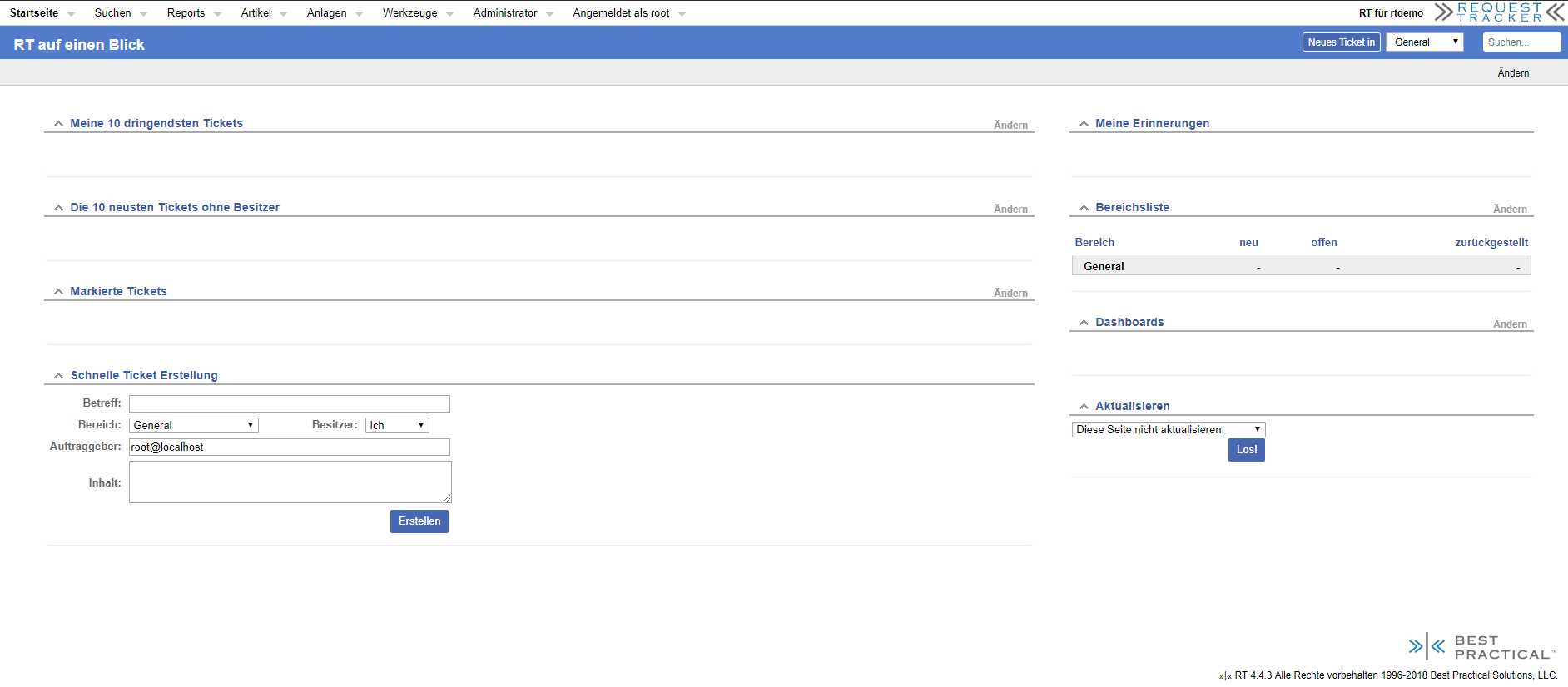Click Ändern link next to Dashboards
The image size is (1568, 687).
coord(1509,324)
